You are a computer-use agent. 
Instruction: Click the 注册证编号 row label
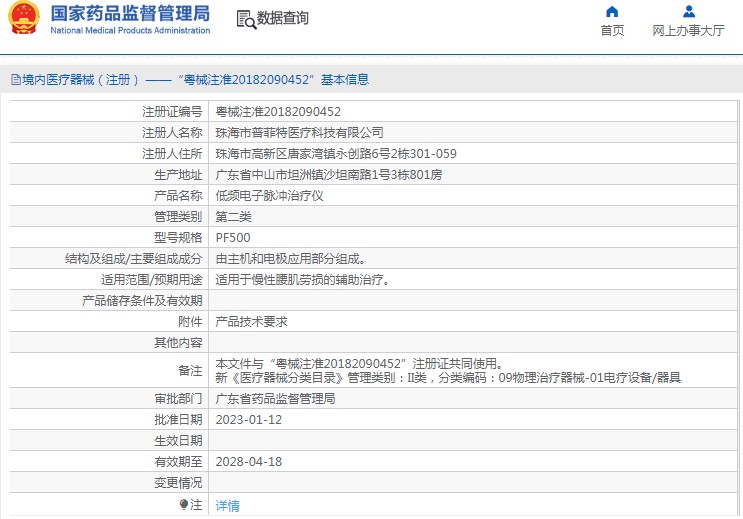(172, 112)
